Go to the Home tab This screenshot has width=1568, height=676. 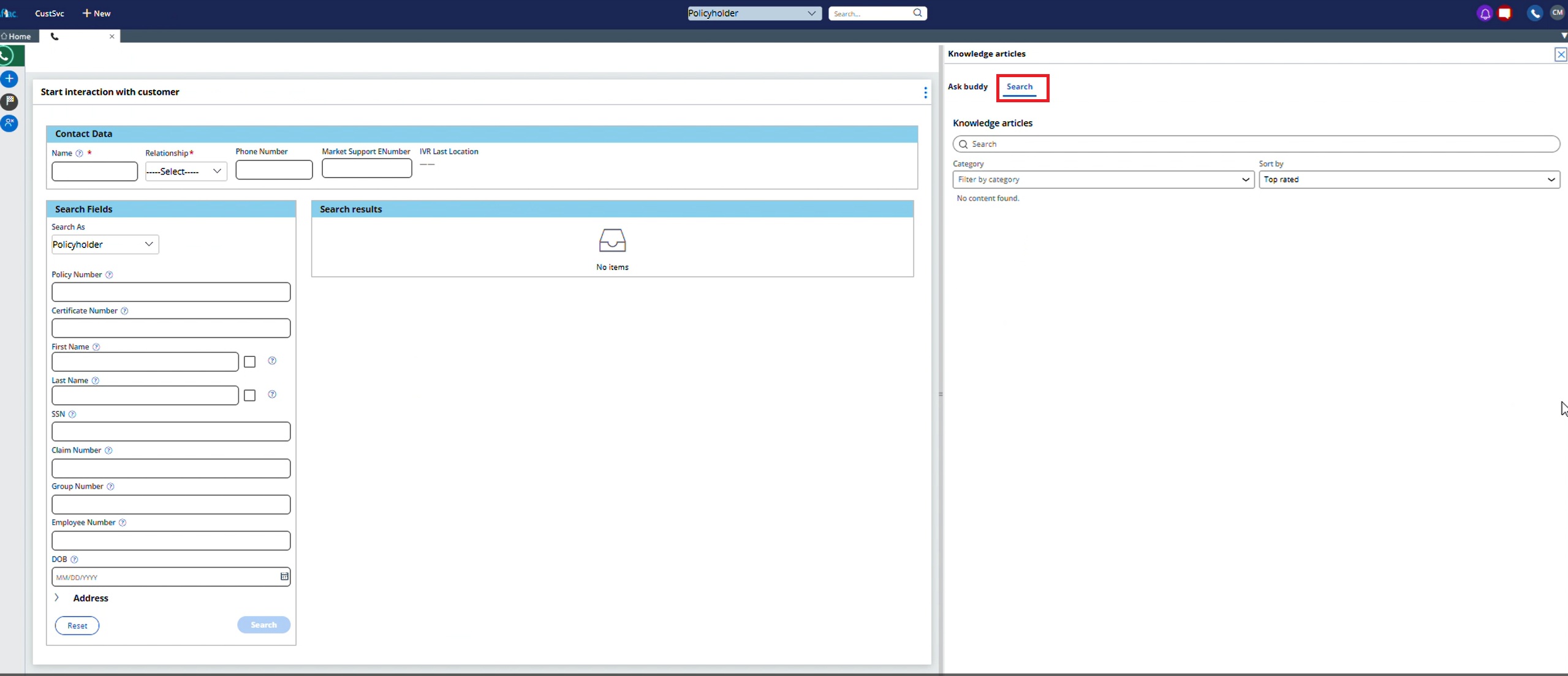pos(17,36)
